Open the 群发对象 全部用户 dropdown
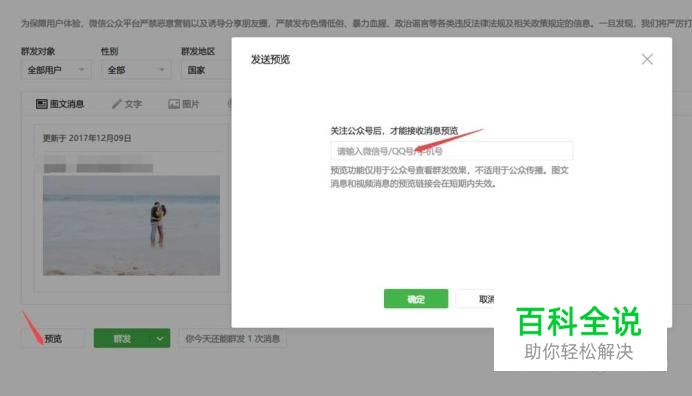Screen dimensions: 692x396 coord(56,70)
